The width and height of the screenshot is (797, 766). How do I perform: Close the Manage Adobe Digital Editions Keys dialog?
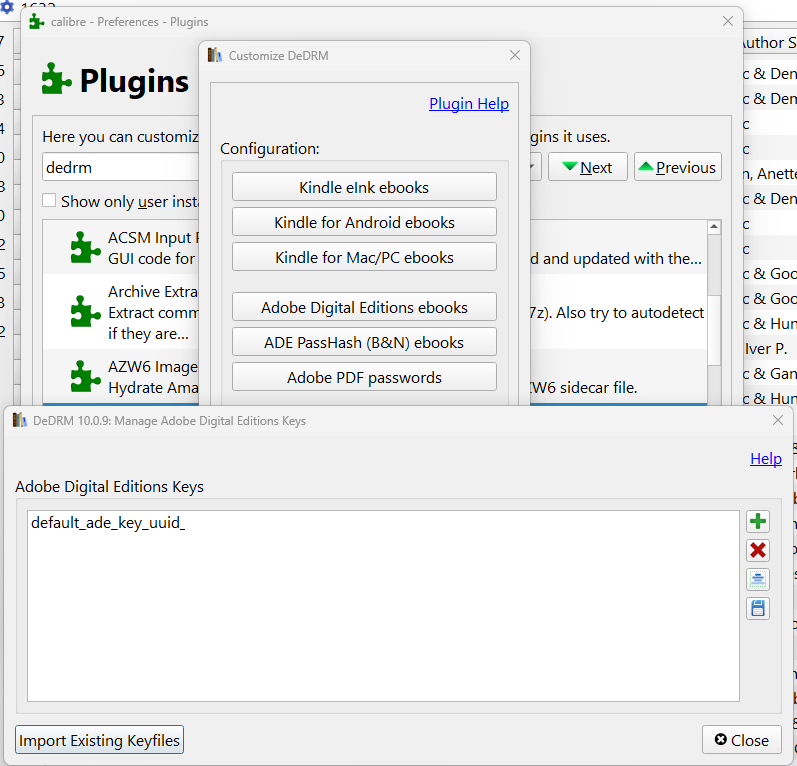click(x=742, y=740)
